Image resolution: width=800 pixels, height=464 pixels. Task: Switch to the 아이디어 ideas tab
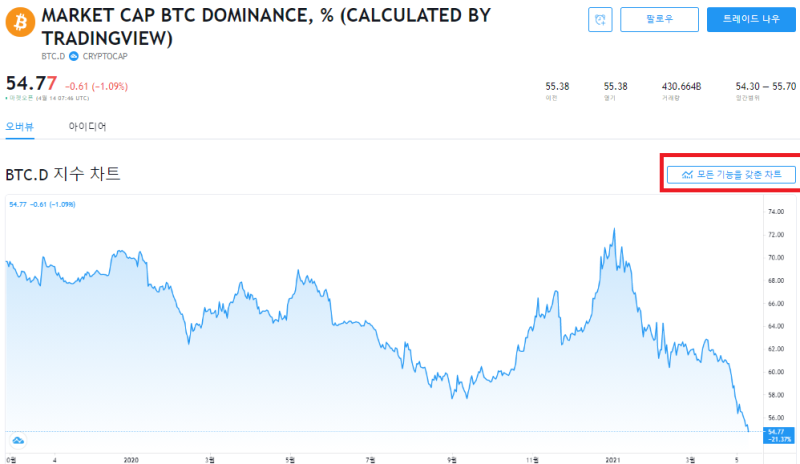87,127
